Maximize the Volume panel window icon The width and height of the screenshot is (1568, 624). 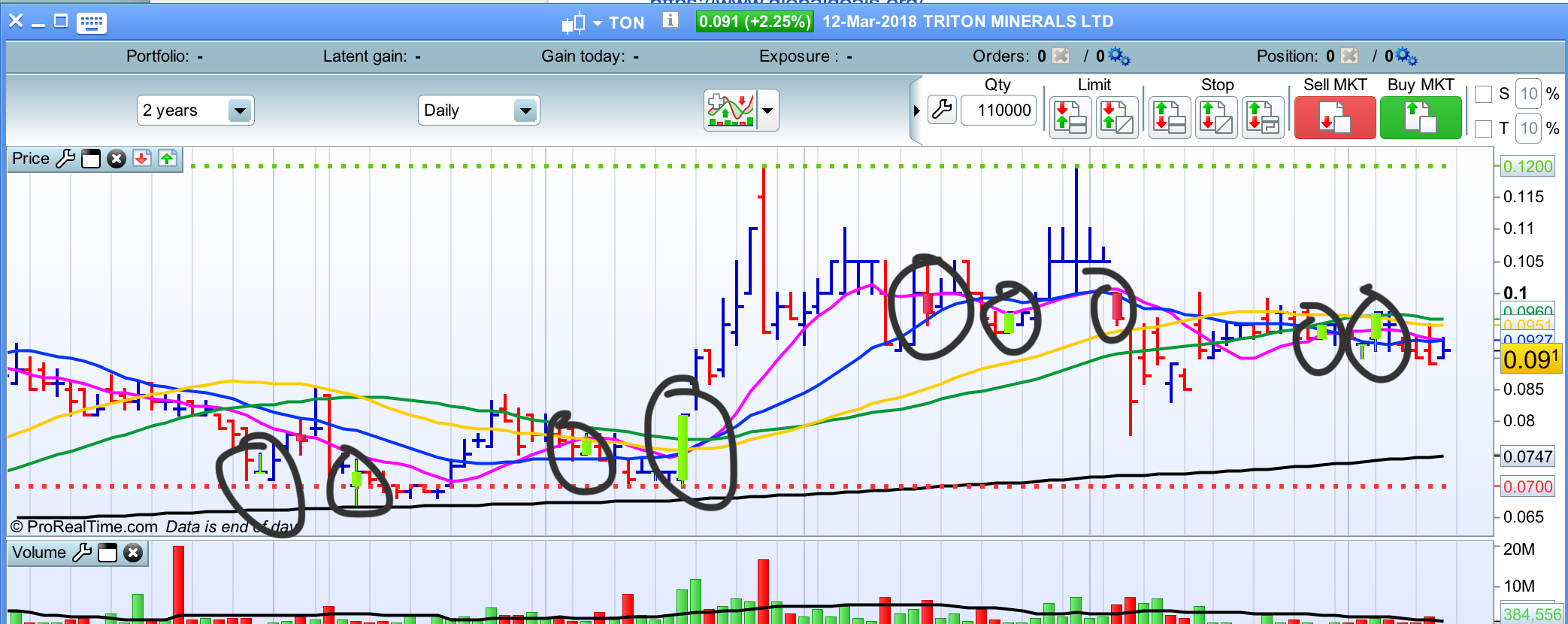click(x=107, y=553)
